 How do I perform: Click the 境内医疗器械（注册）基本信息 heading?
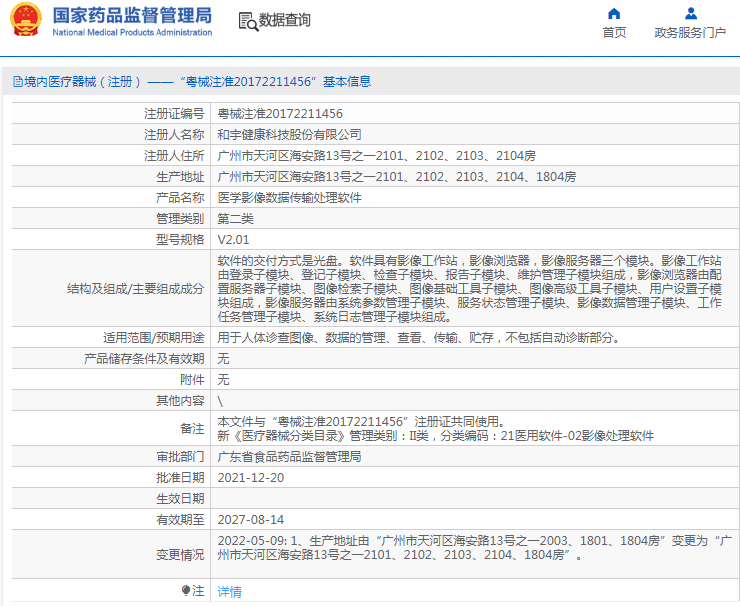[197, 82]
